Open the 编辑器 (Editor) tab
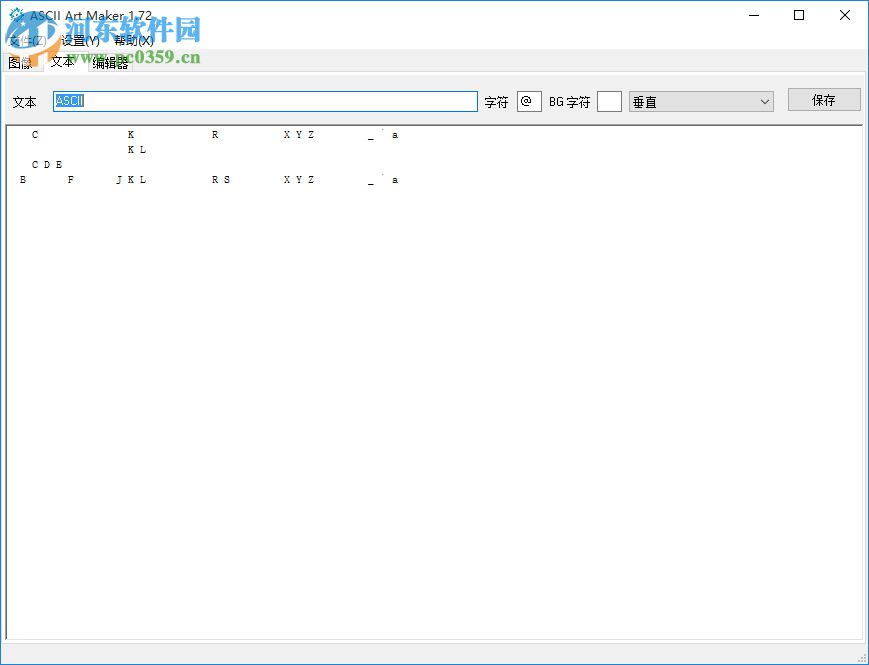The width and height of the screenshot is (869, 665). (x=110, y=61)
